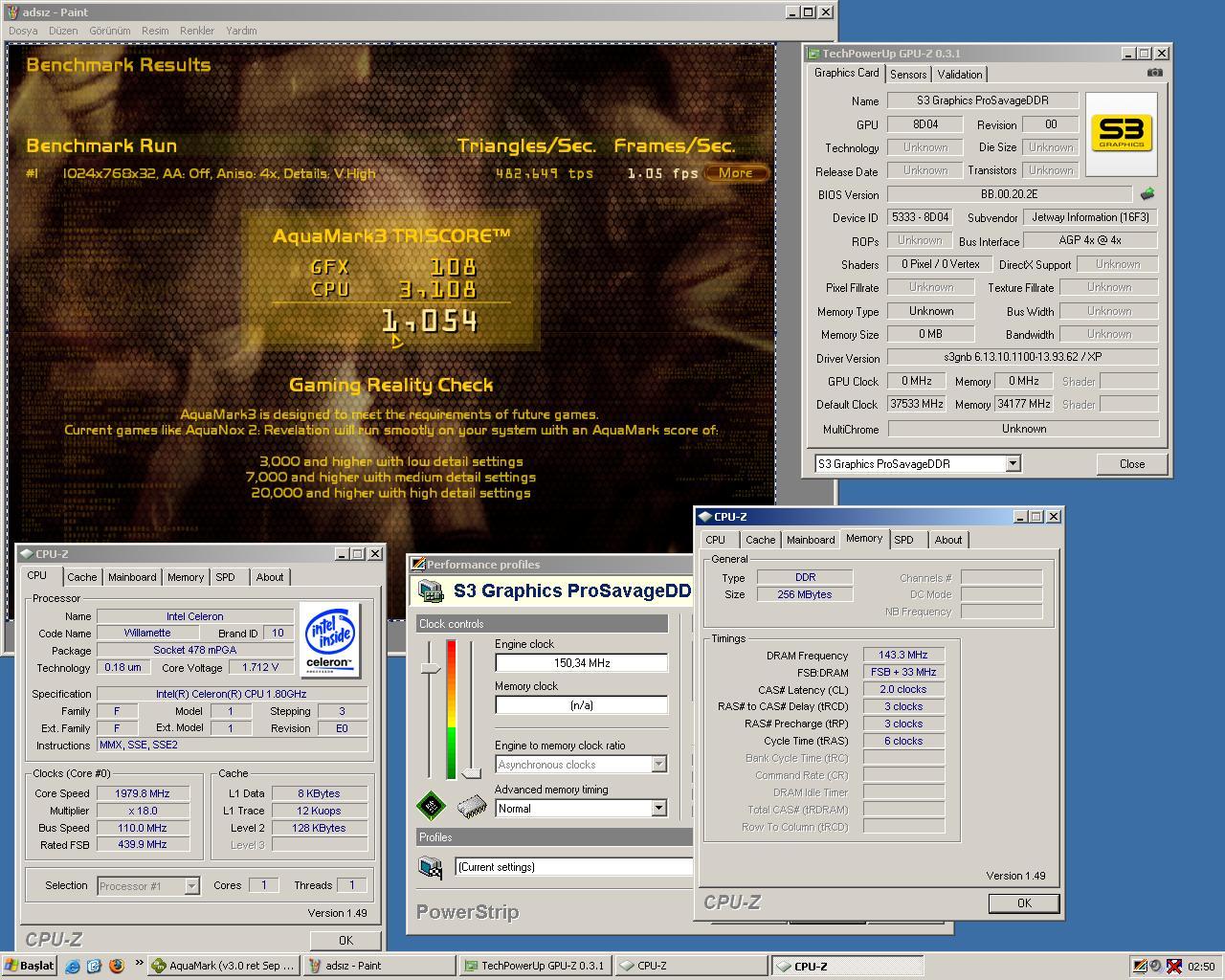Click the CPU-Z Memory window title icon

[x=704, y=517]
